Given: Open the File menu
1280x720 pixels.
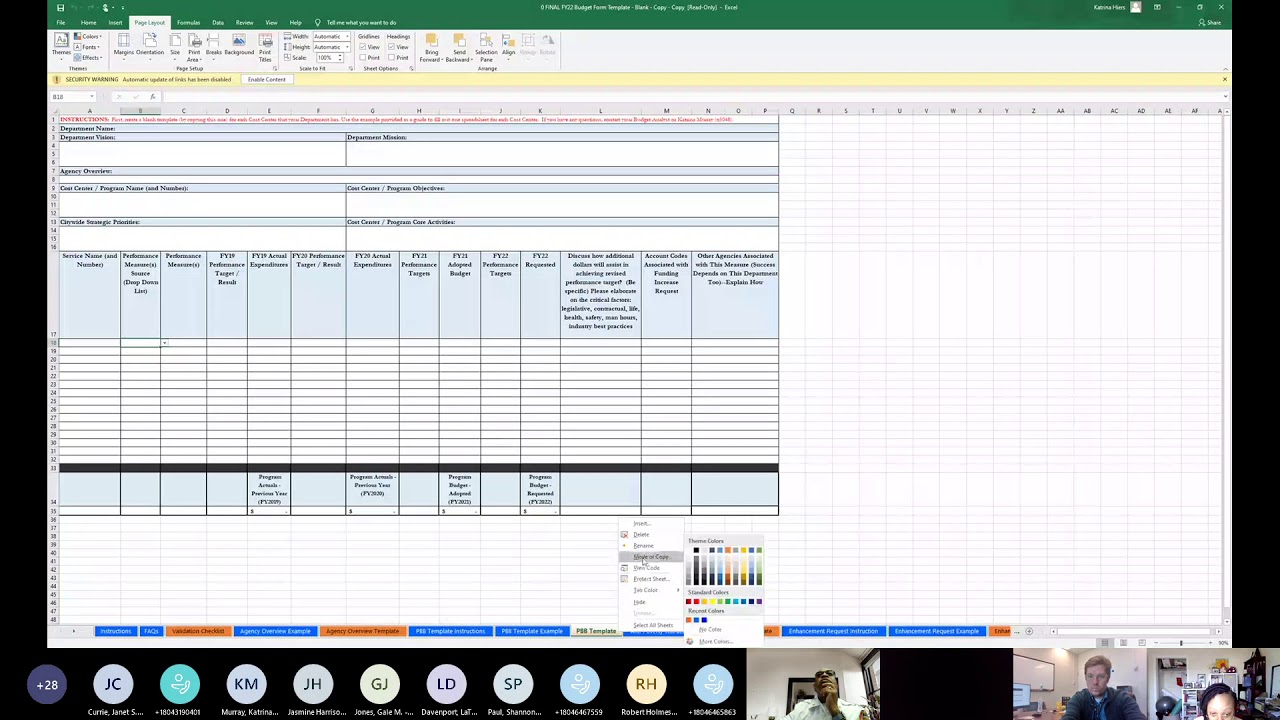Looking at the screenshot, I should coord(60,22).
